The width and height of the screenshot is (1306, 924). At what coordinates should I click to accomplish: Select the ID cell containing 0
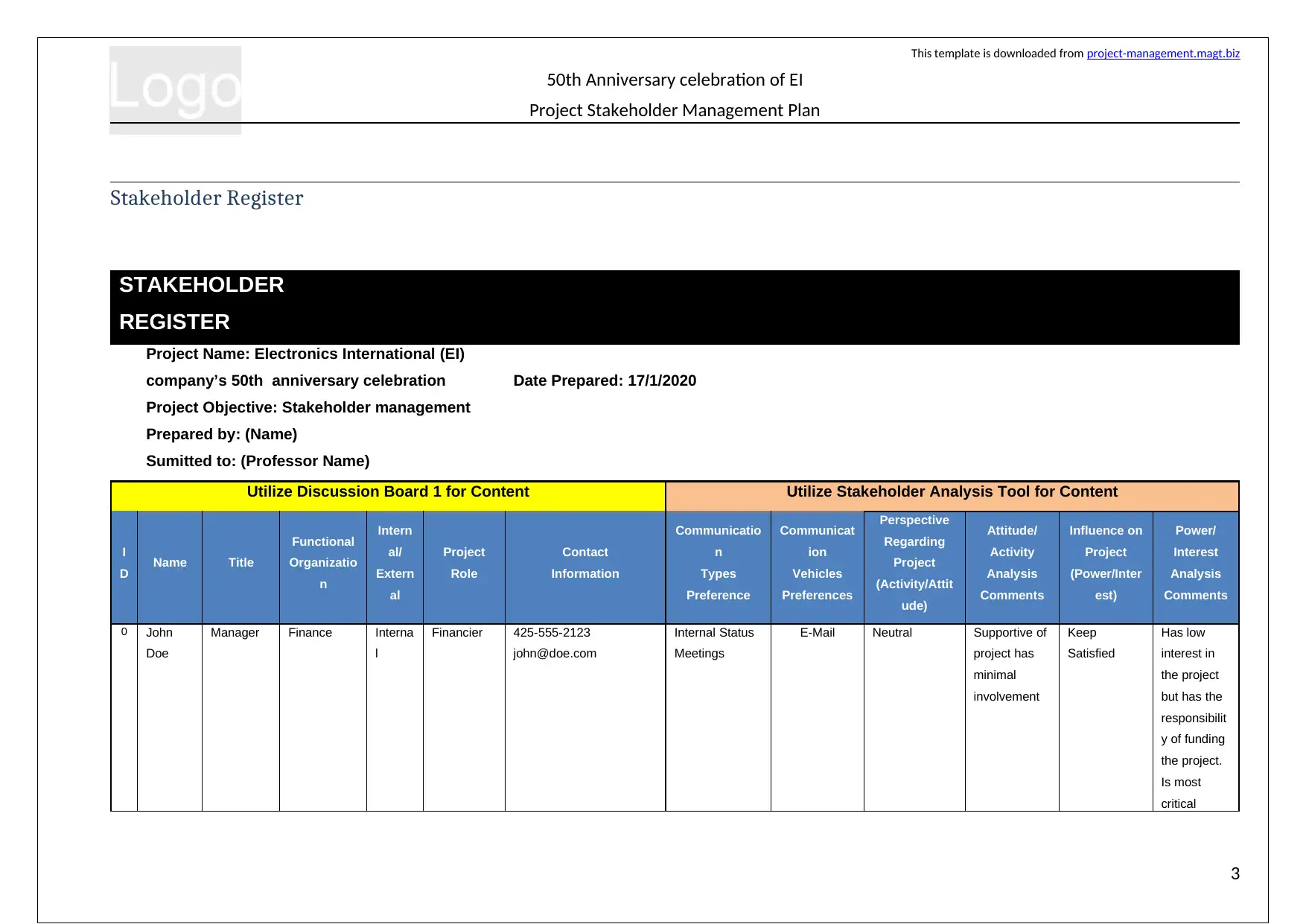point(124,717)
